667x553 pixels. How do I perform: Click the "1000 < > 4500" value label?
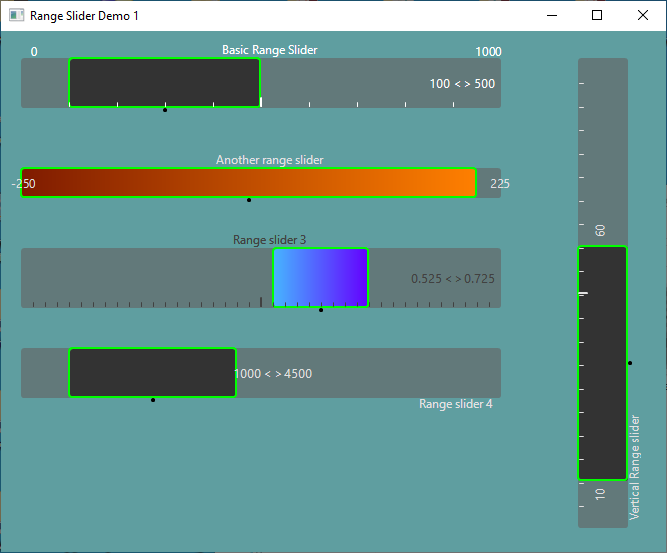click(273, 374)
